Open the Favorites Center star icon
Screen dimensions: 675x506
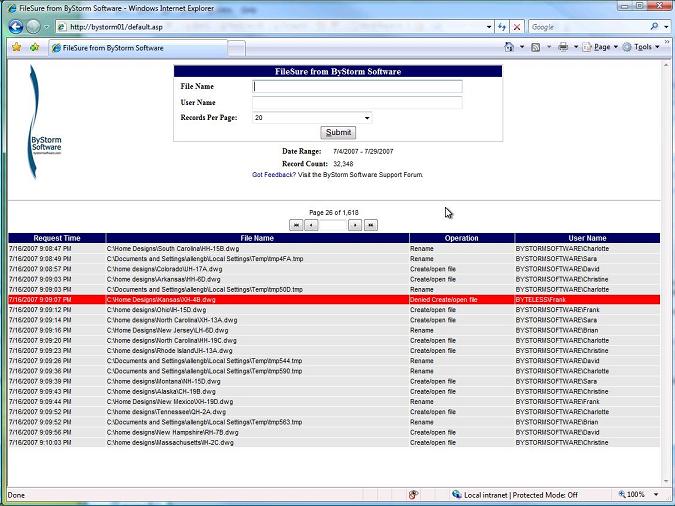(x=16, y=47)
